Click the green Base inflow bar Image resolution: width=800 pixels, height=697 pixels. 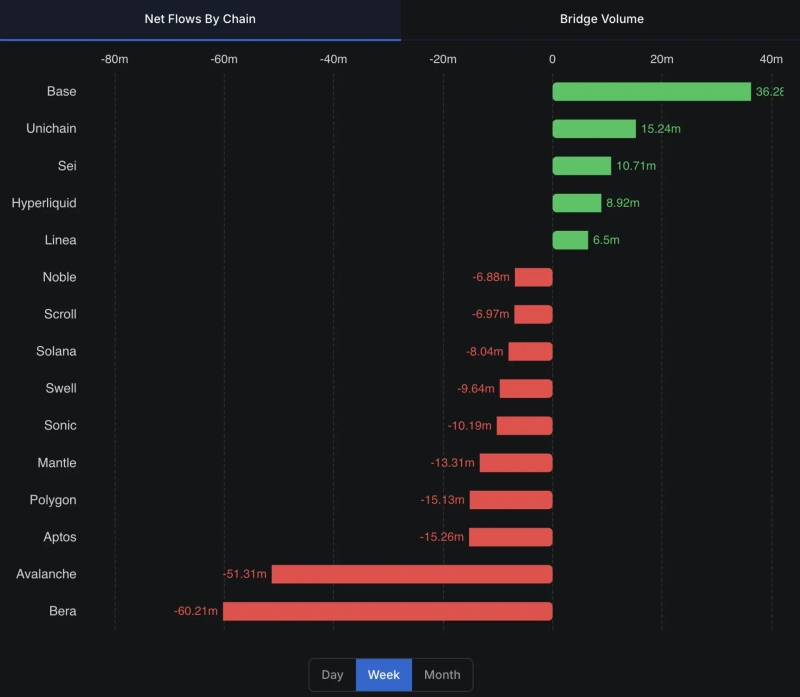[651, 92]
